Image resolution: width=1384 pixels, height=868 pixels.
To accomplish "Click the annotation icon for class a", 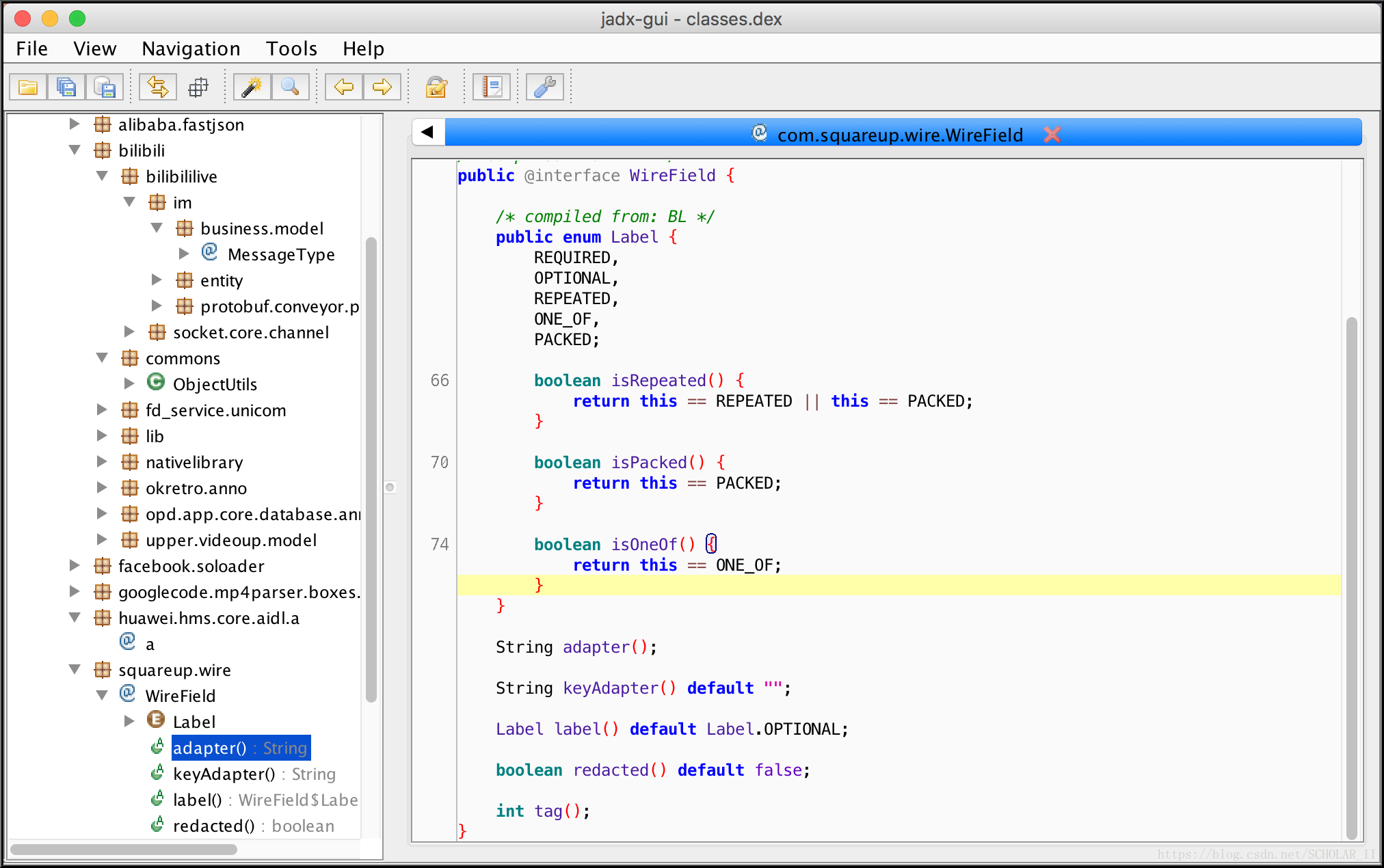I will pos(127,642).
